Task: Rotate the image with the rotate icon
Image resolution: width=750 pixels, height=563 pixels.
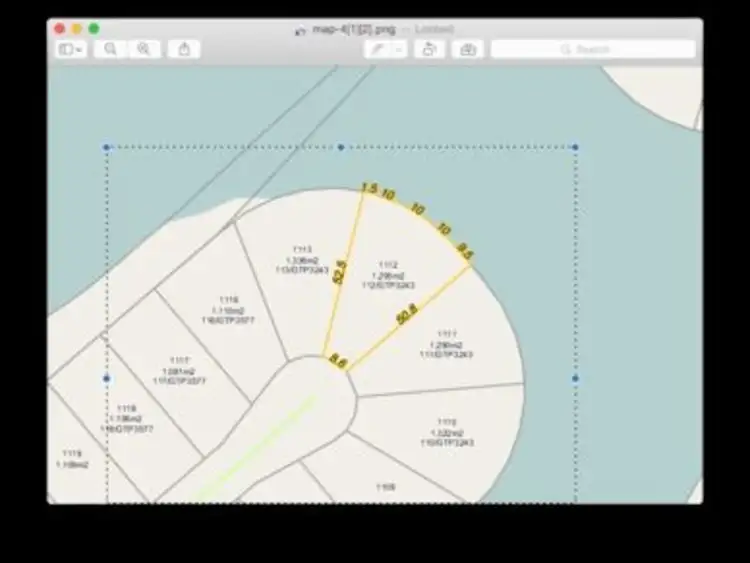Action: click(429, 49)
